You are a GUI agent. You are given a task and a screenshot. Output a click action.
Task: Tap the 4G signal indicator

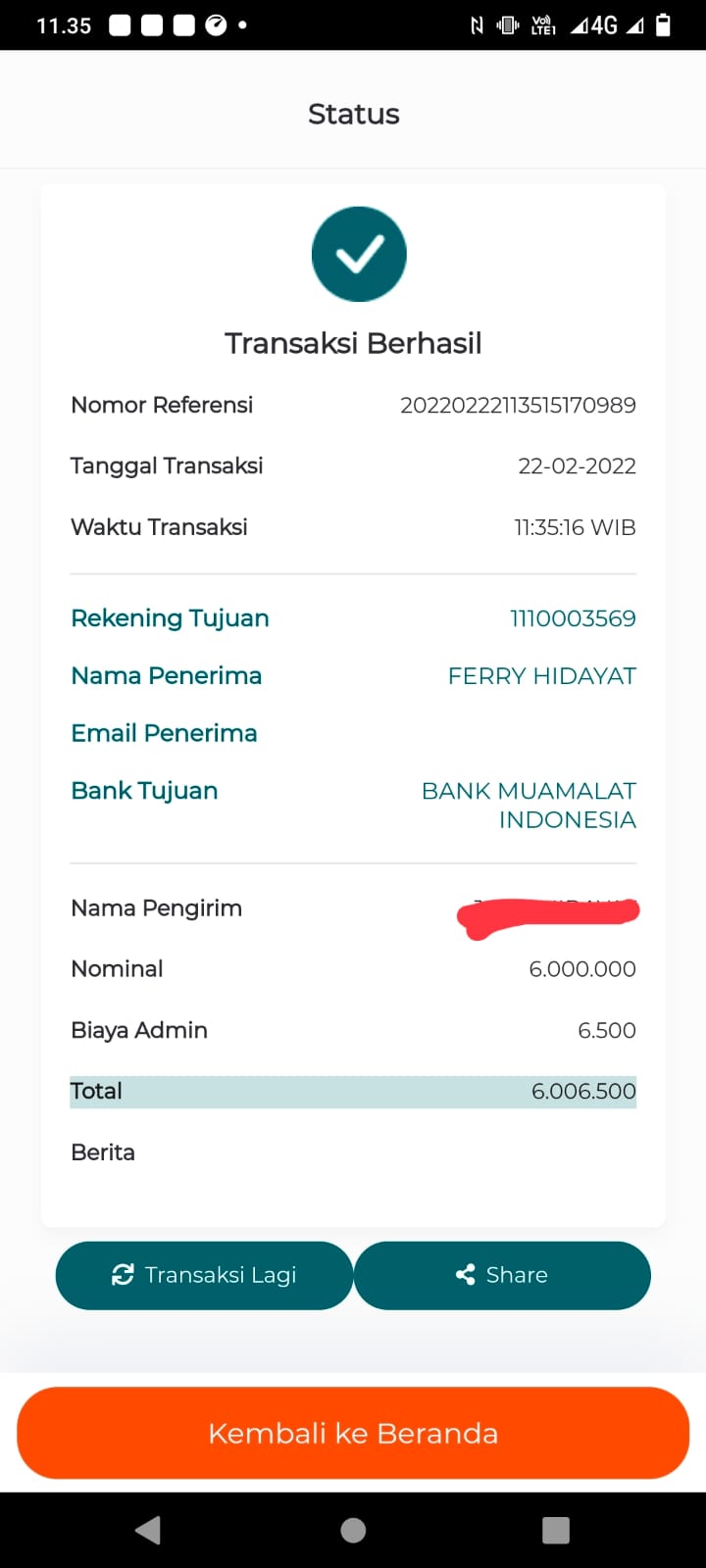[x=594, y=25]
